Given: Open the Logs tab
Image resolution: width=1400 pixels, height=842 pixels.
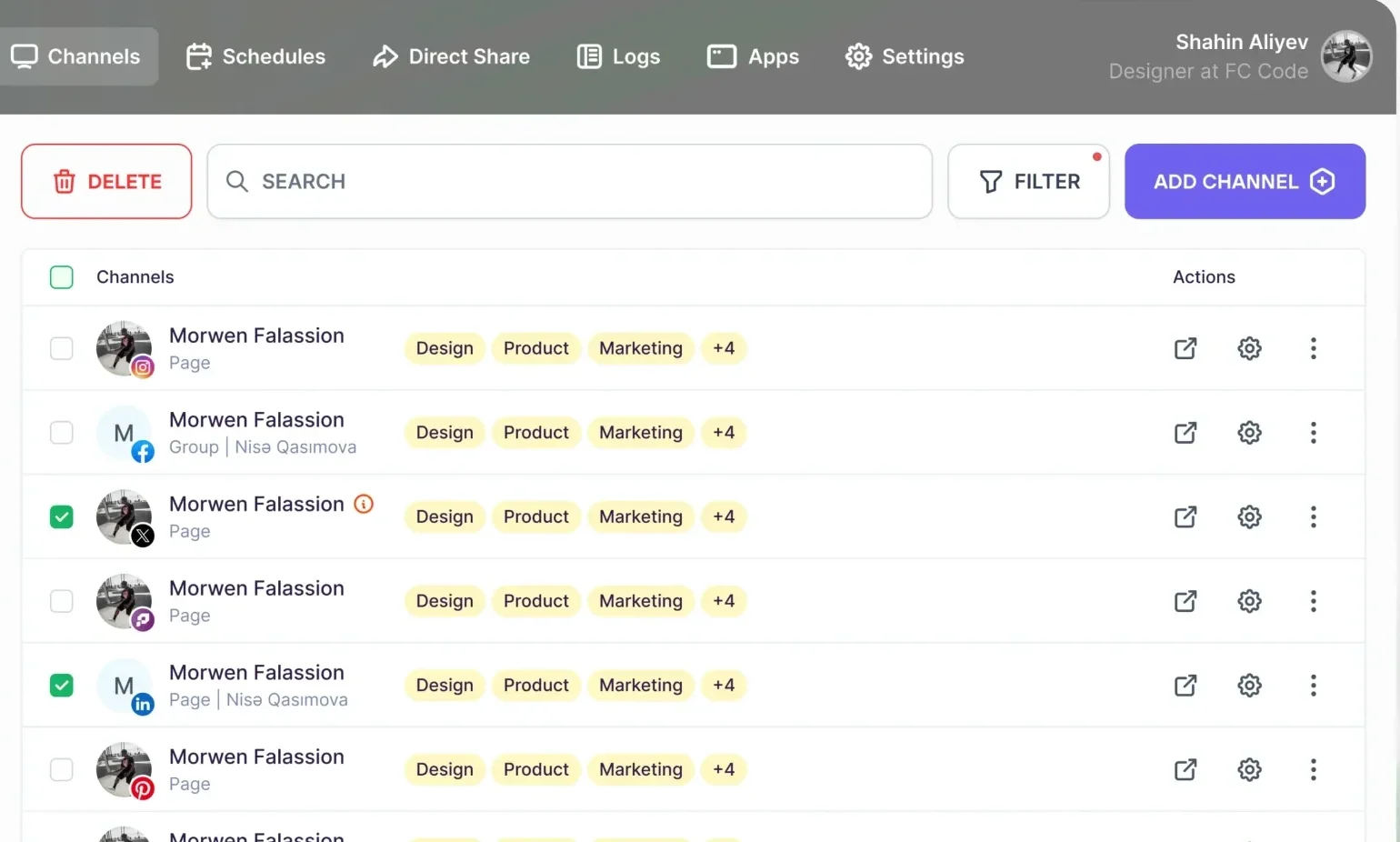Looking at the screenshot, I should pyautogui.click(x=618, y=56).
